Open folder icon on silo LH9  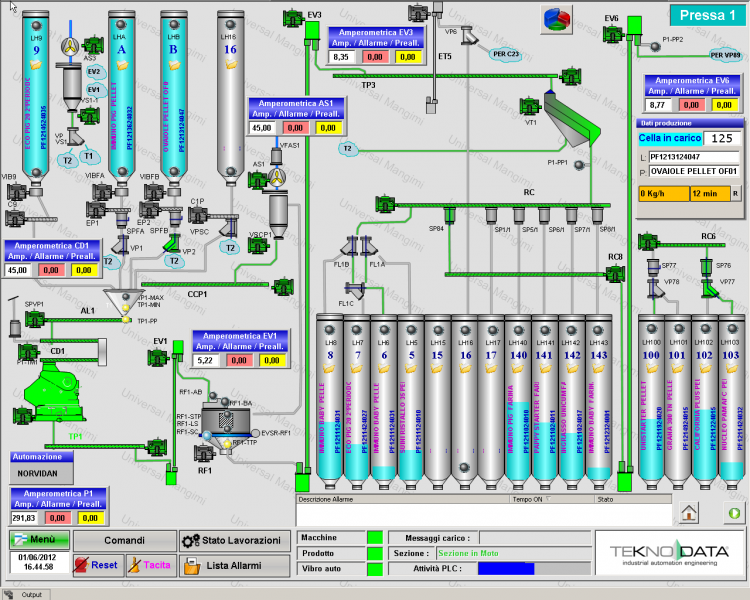[x=36, y=64]
